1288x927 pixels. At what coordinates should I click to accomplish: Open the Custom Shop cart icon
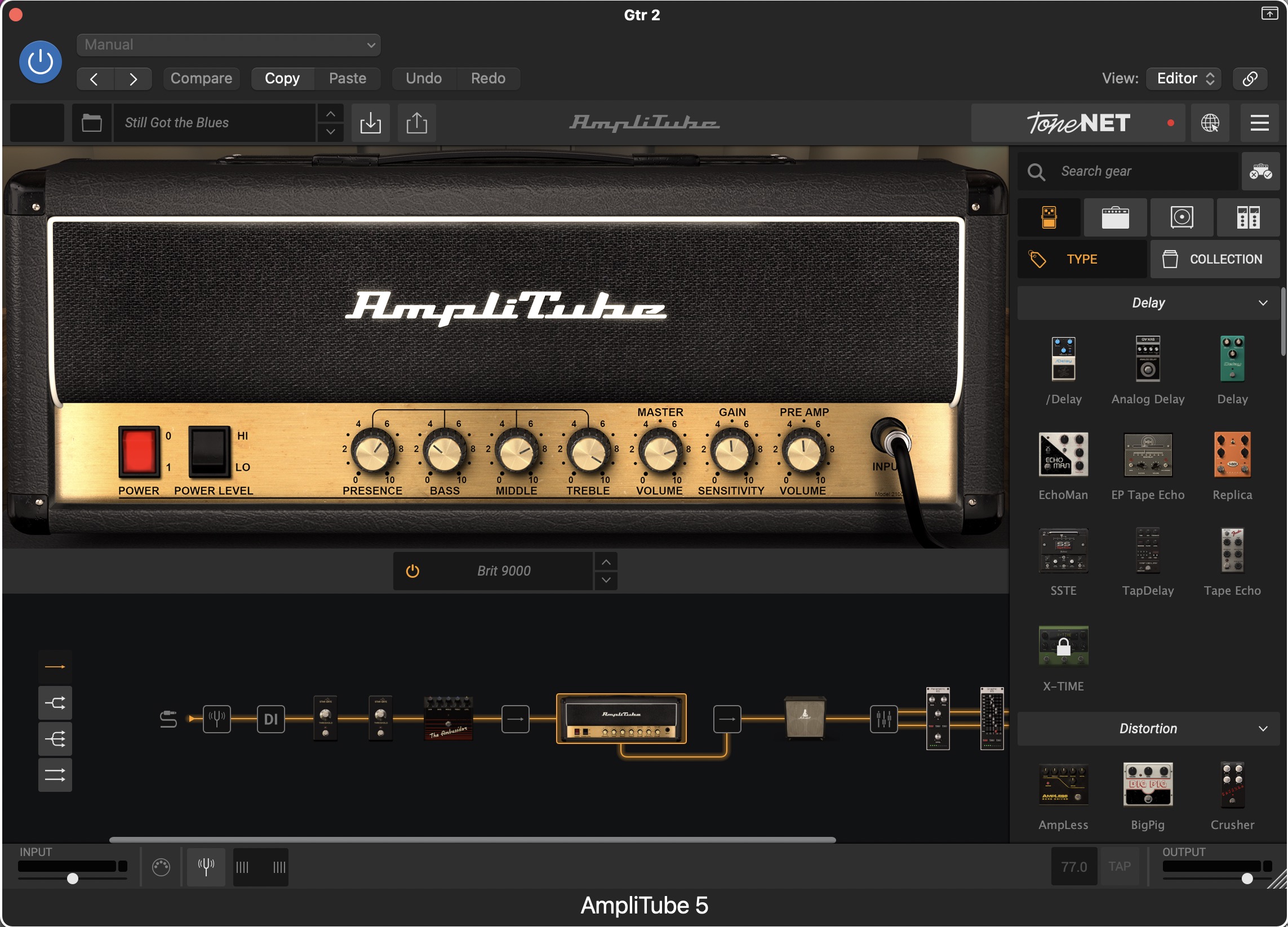pyautogui.click(x=1260, y=171)
